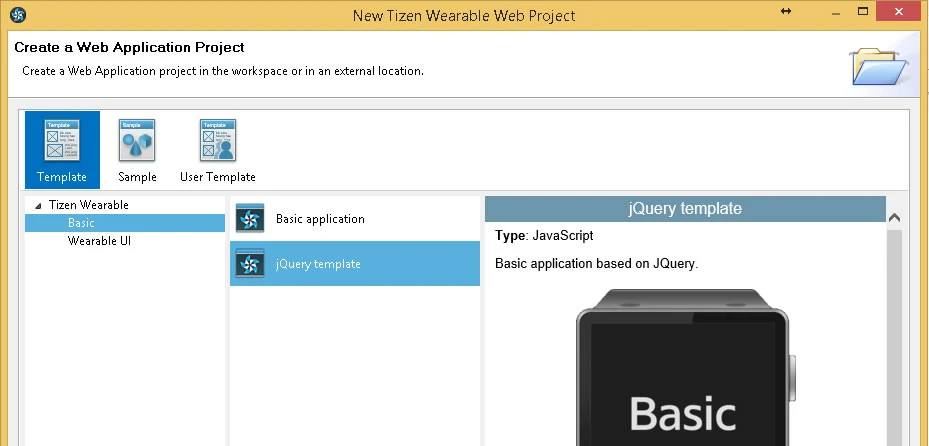Viewport: 929px width, 446px height.
Task: Maximize the New Tizen Wearable Web Project window
Action: point(863,11)
